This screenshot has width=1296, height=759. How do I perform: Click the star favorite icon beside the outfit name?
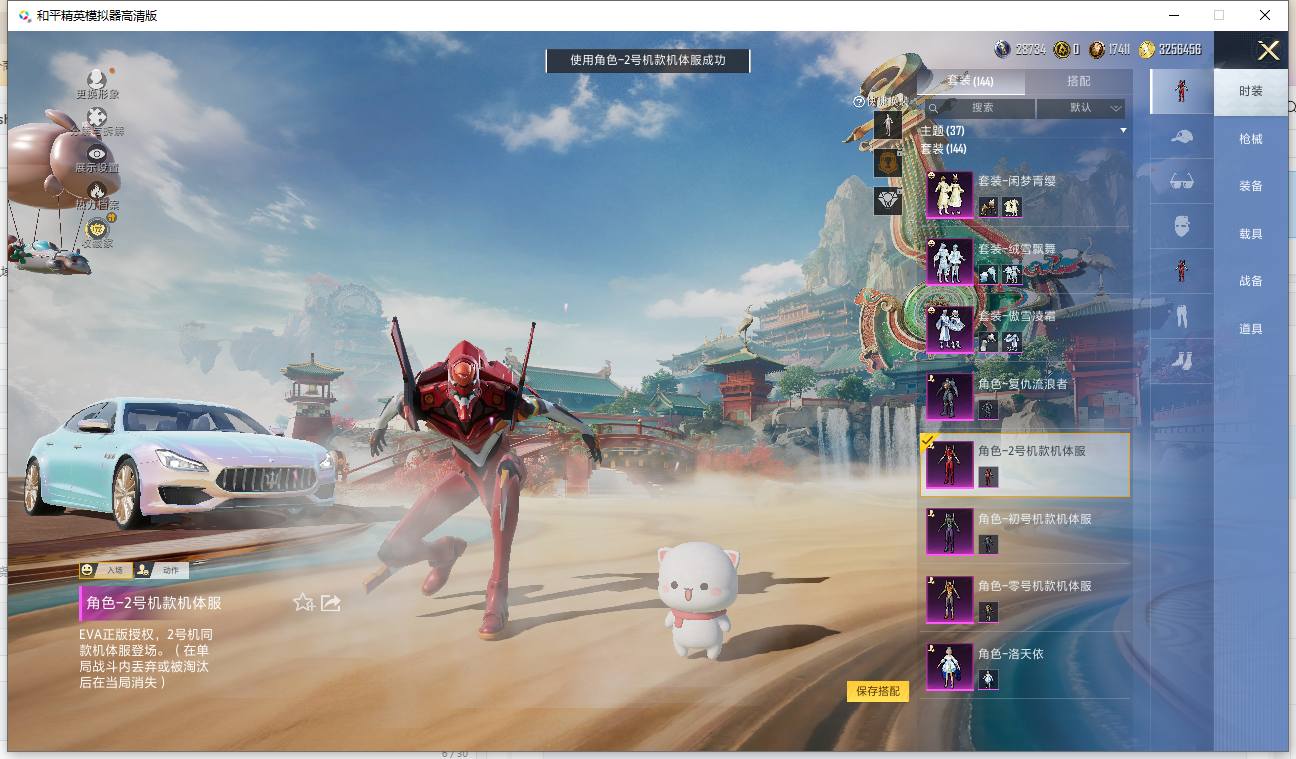click(304, 602)
